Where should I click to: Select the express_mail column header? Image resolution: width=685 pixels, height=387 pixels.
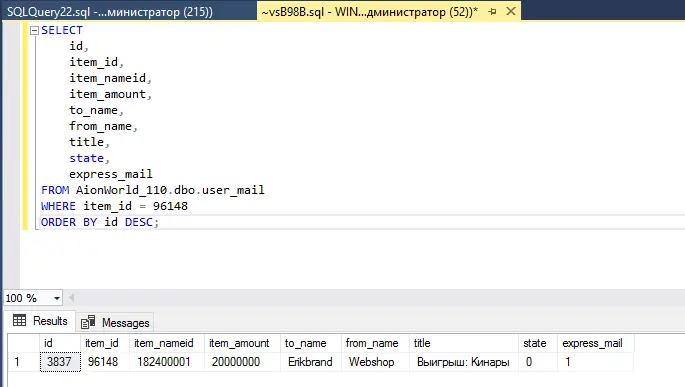596,343
